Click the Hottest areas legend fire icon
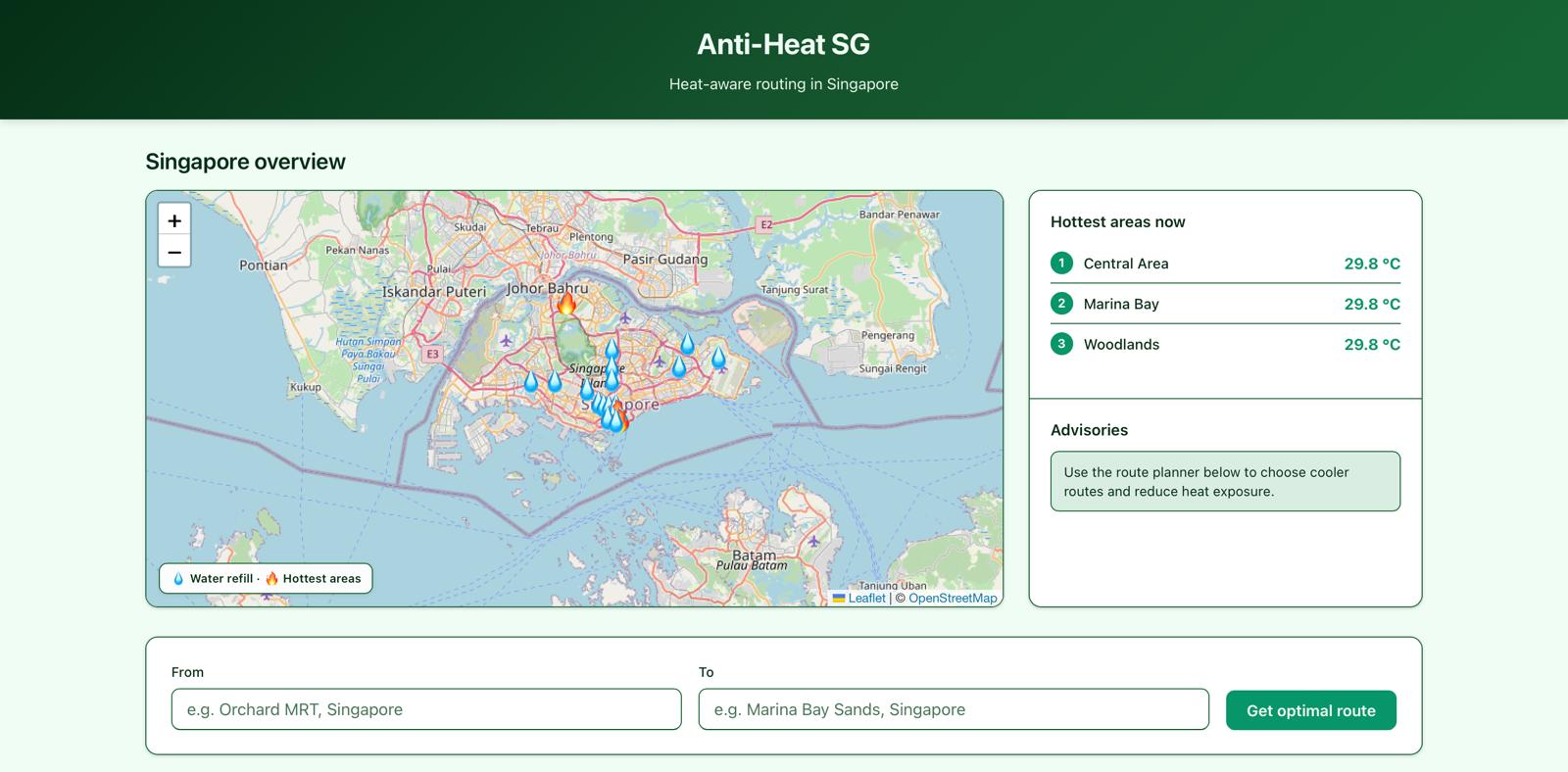This screenshot has width=1568, height=772. point(271,579)
